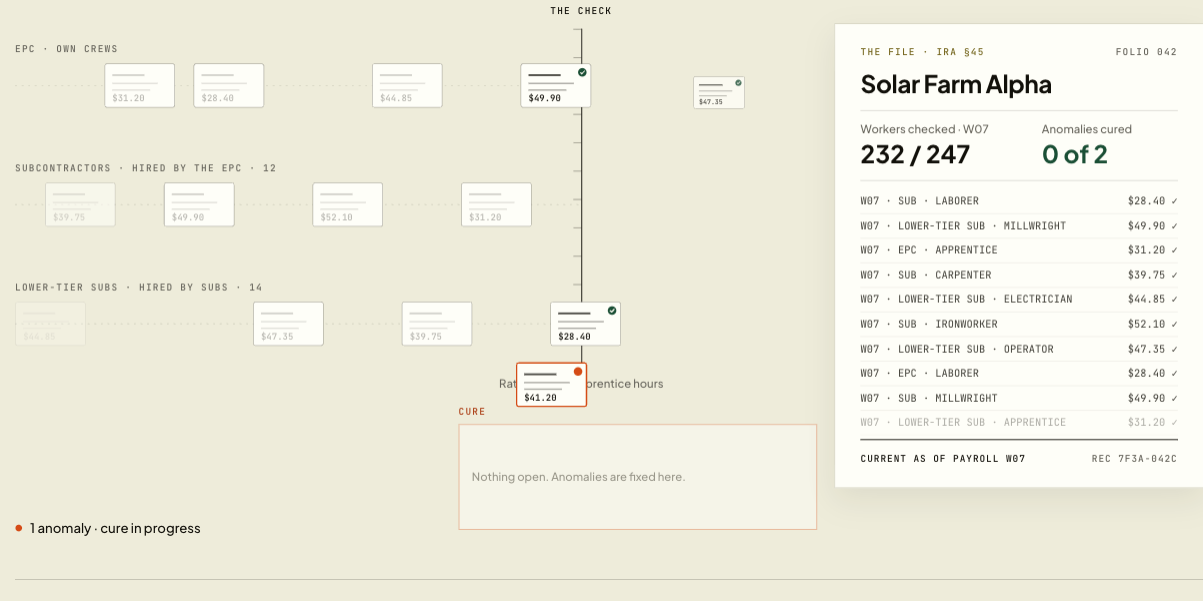Click 'SUBCONTRACTORS · HIRED BY THE EPC · 12' heading
The height and width of the screenshot is (601, 1203).
tap(146, 168)
